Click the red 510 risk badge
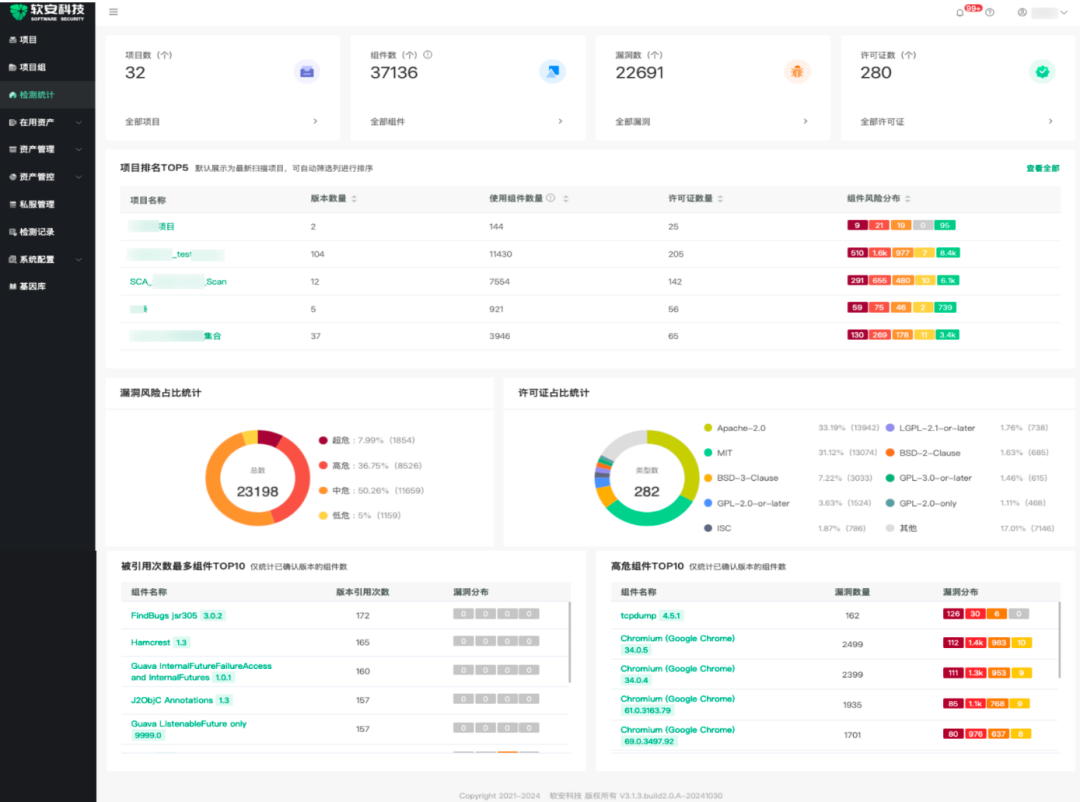The width and height of the screenshot is (1080, 802). tap(857, 253)
